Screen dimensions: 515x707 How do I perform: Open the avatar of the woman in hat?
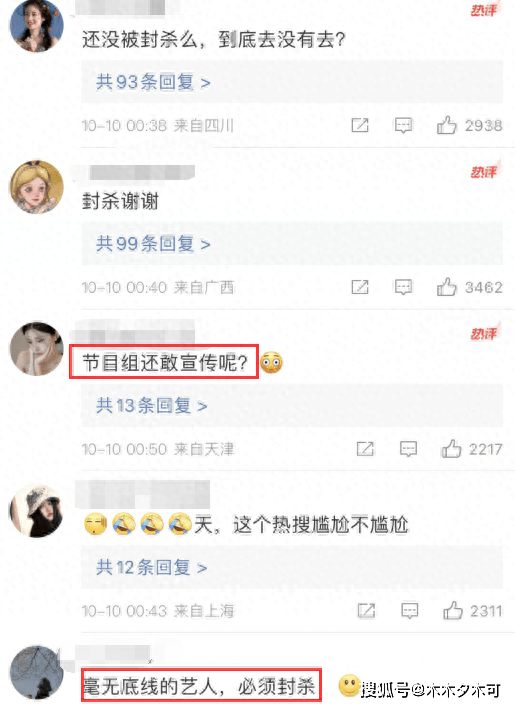[x=37, y=510]
